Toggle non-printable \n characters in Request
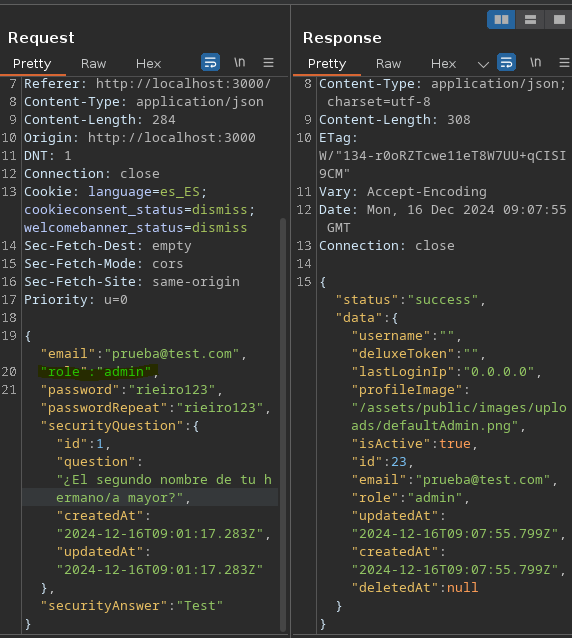 (240, 62)
